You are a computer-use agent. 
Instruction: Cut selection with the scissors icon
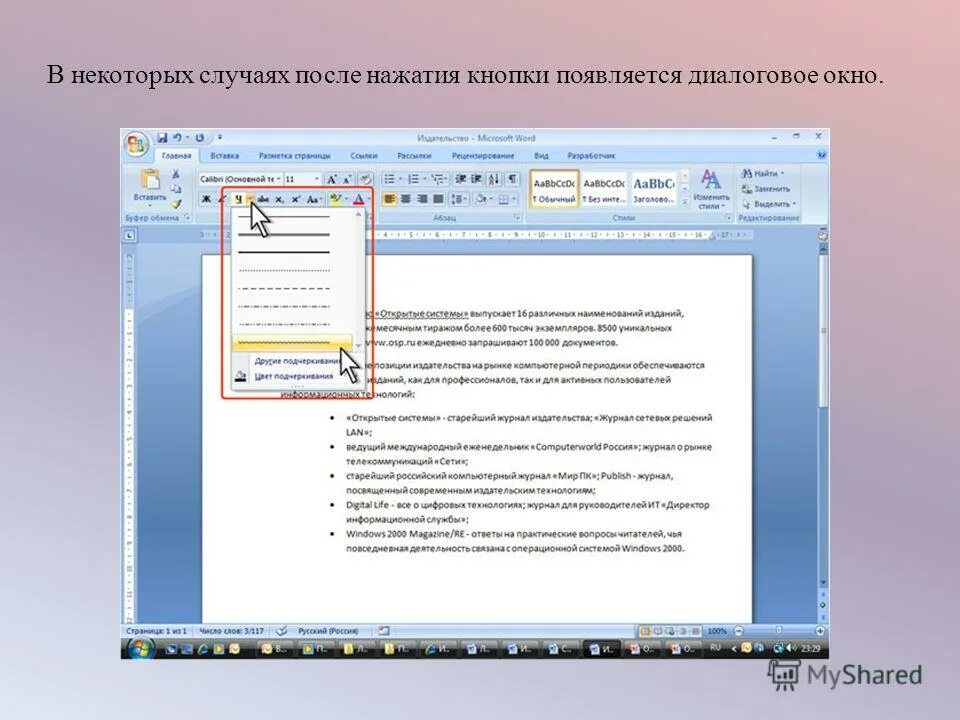coord(176,174)
